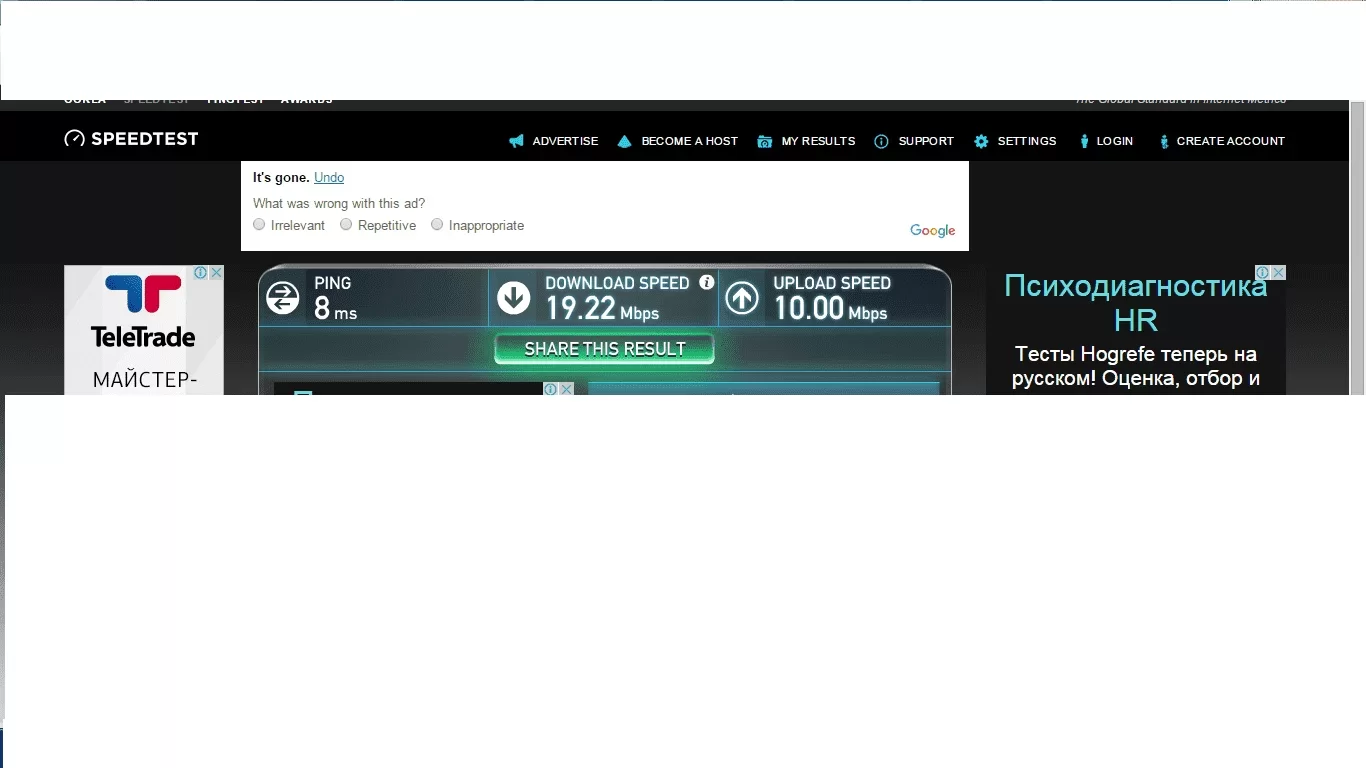Click the page's vertical scrollbar
Image resolution: width=1366 pixels, height=768 pixels.
(x=1357, y=247)
